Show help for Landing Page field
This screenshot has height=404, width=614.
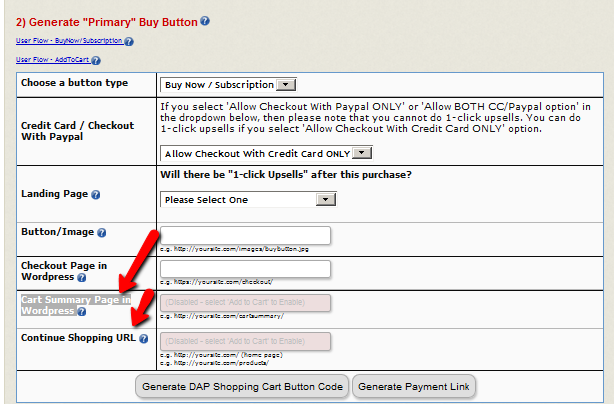click(x=96, y=194)
